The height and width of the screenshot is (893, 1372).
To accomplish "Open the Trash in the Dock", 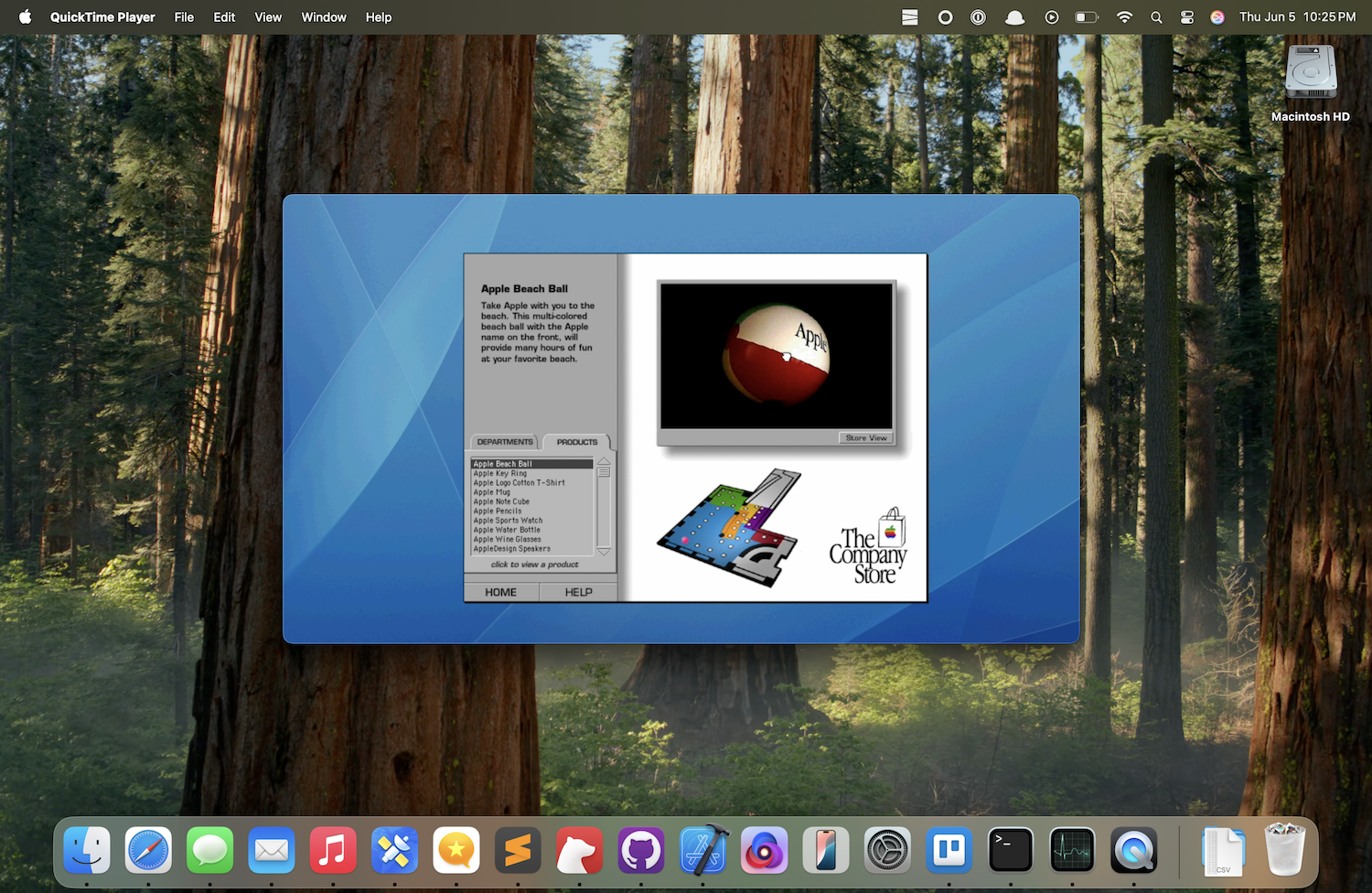I will [1285, 848].
